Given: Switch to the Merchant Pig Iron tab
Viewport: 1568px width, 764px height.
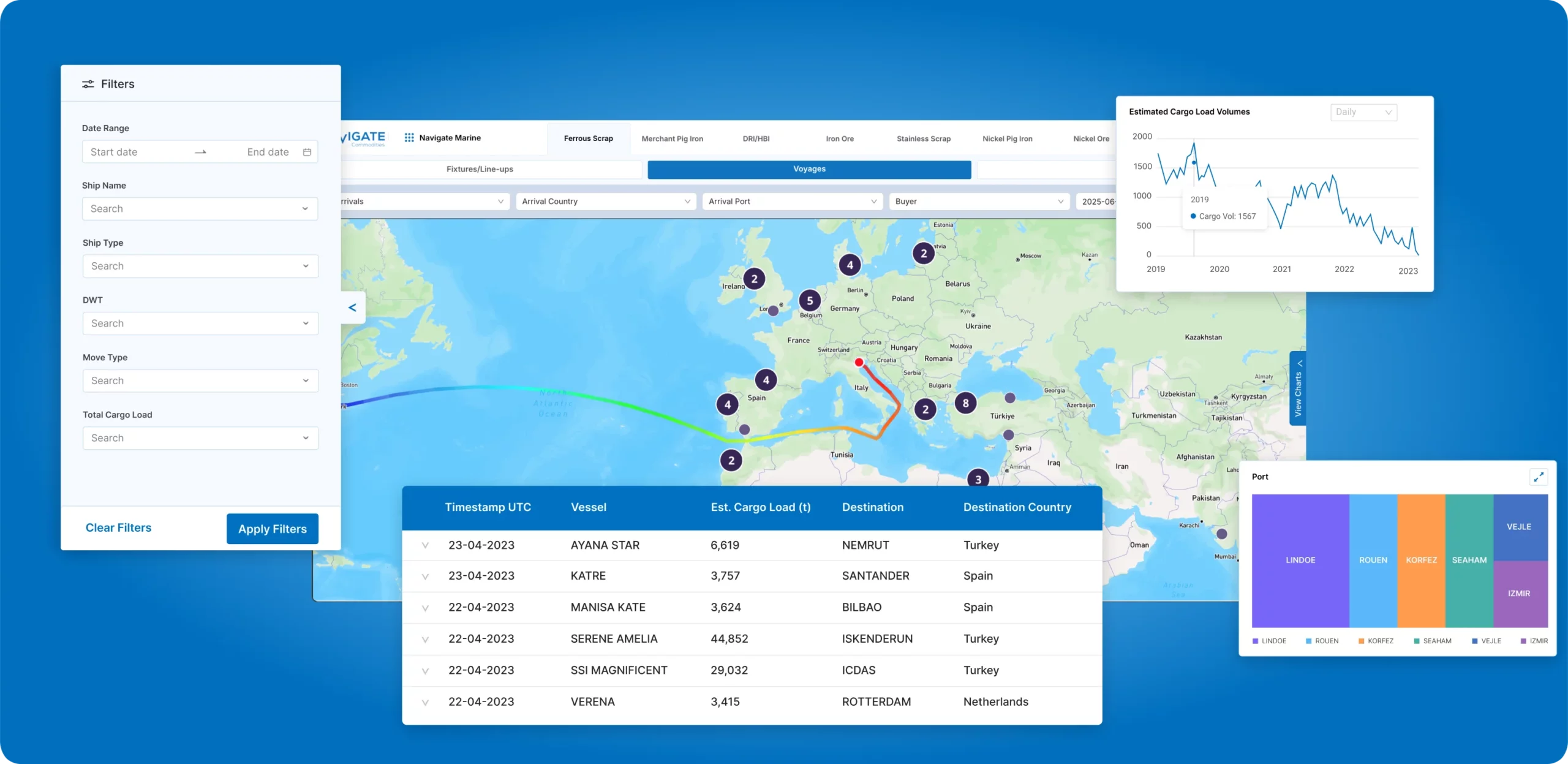Looking at the screenshot, I should tap(672, 139).
